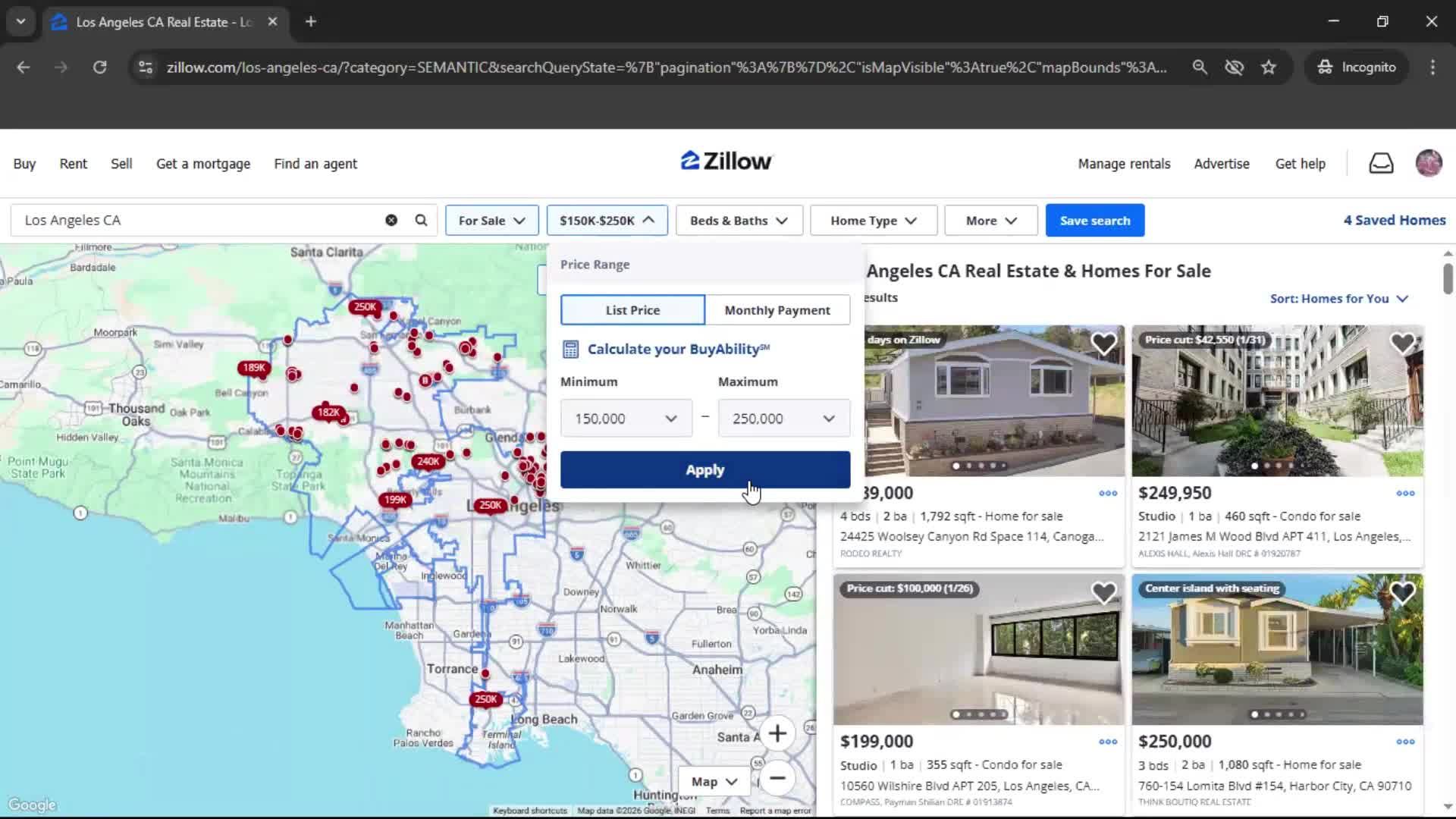Open the Sort: Homes for You dropdown
The width and height of the screenshot is (1456, 819).
point(1338,299)
